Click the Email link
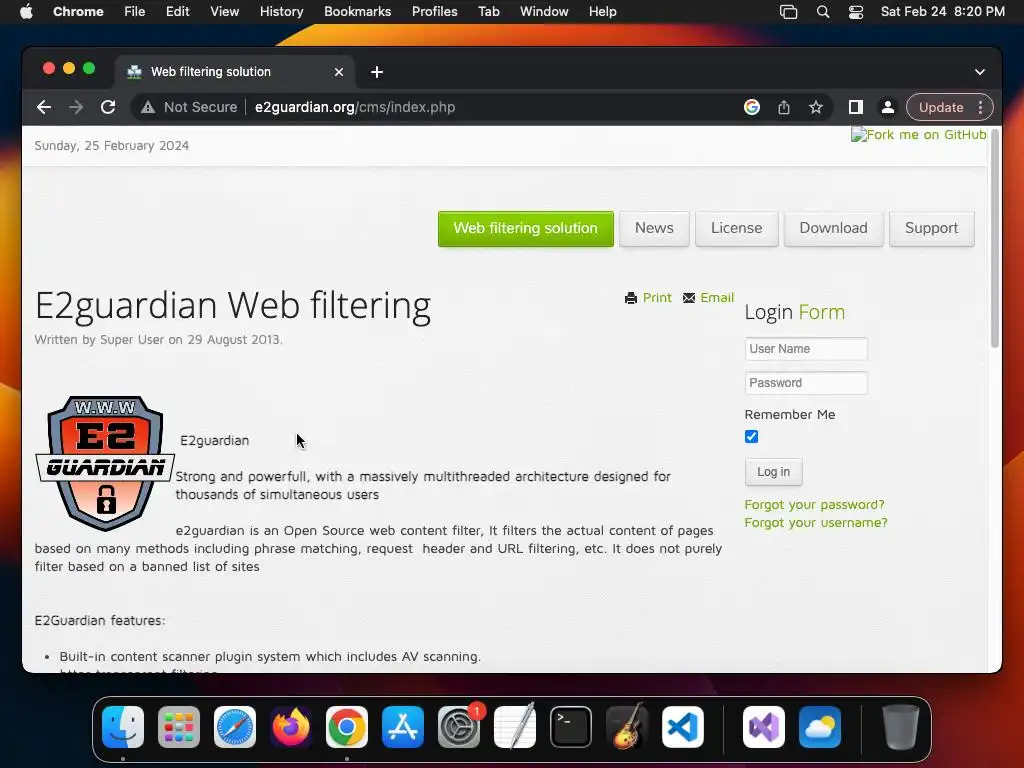This screenshot has width=1024, height=768. coord(717,298)
